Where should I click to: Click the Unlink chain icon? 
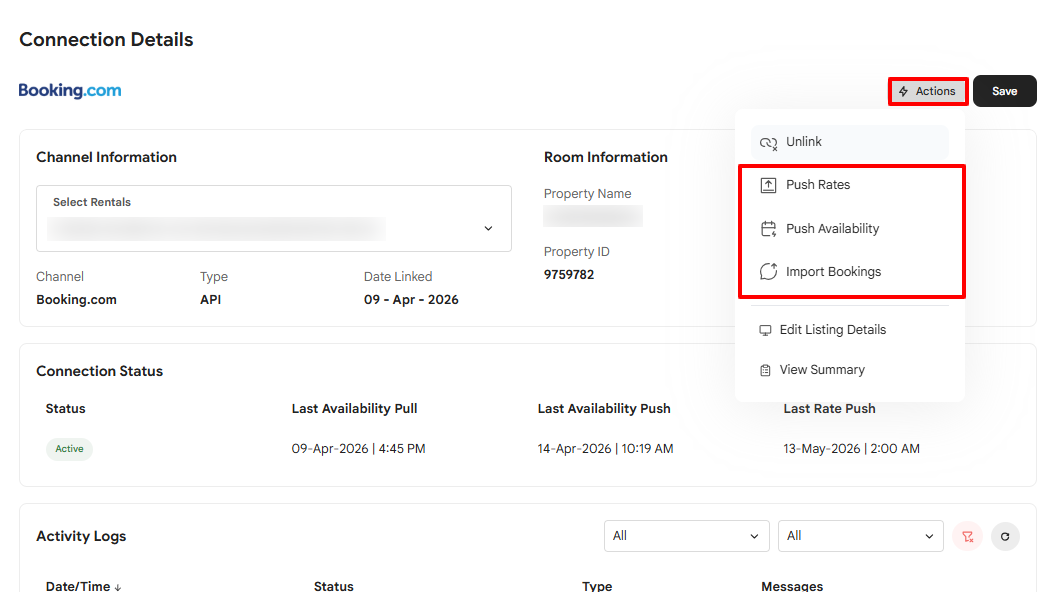coord(768,143)
